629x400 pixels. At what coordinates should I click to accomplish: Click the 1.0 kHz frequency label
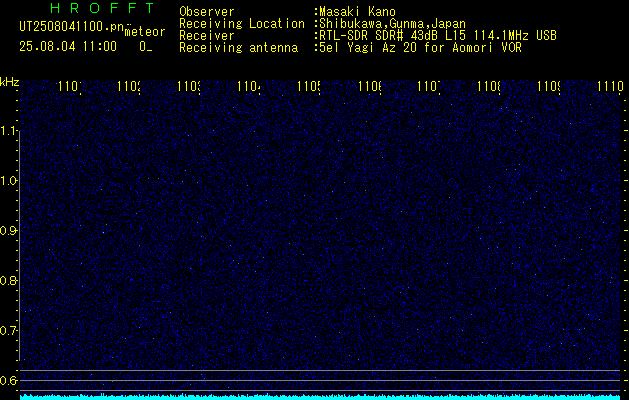point(8,181)
